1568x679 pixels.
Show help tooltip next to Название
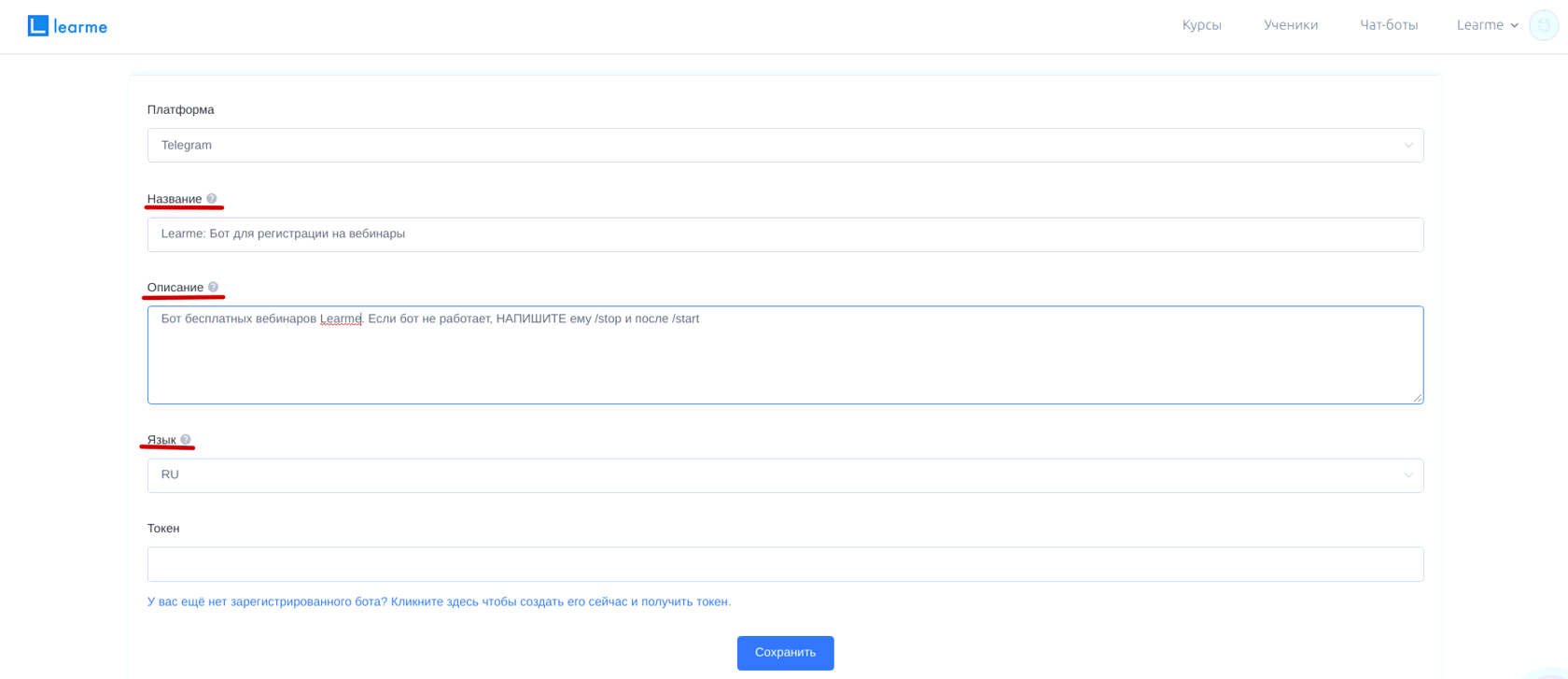pos(212,199)
